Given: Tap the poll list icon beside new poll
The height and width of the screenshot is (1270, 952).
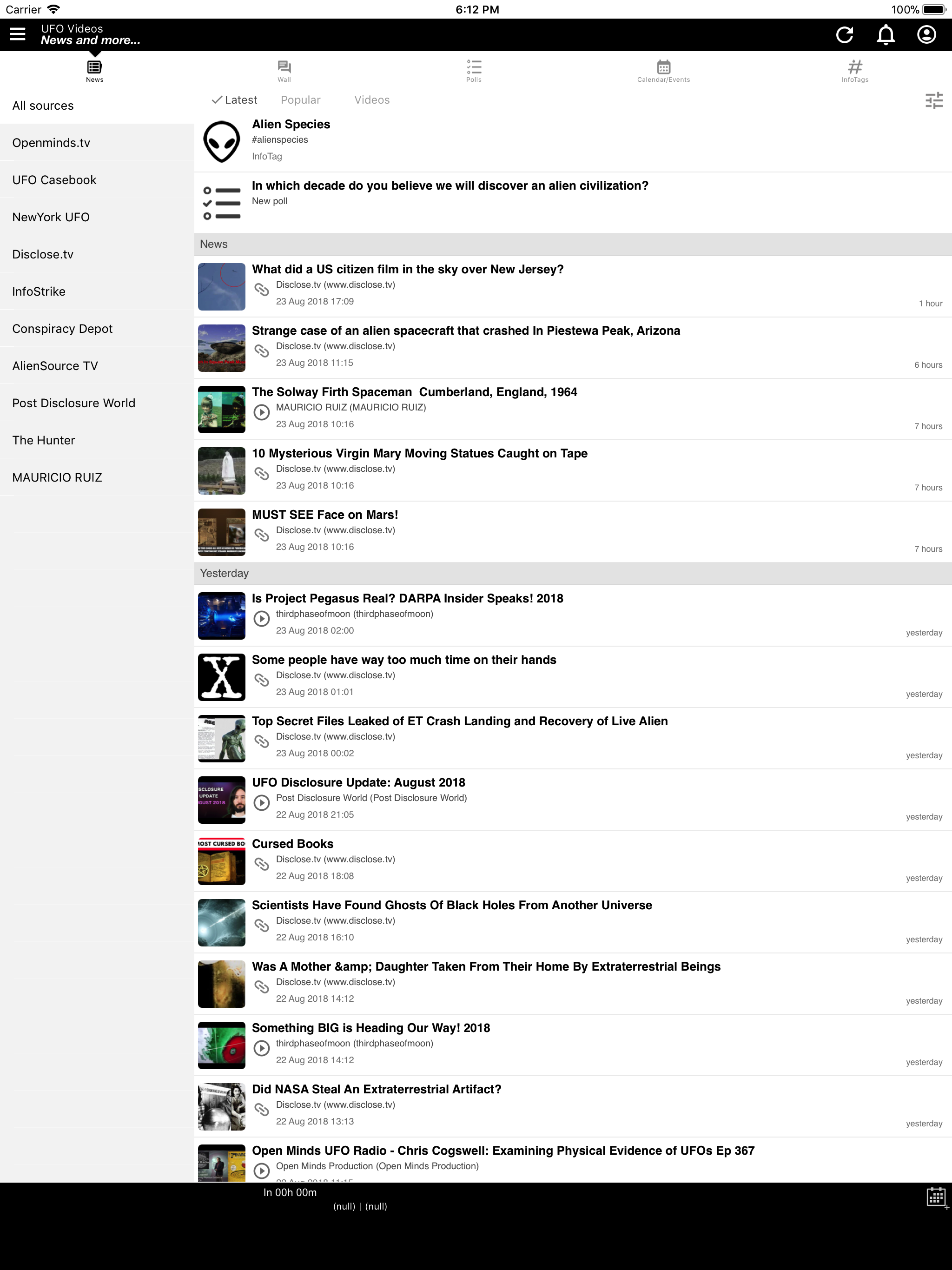Looking at the screenshot, I should point(222,203).
